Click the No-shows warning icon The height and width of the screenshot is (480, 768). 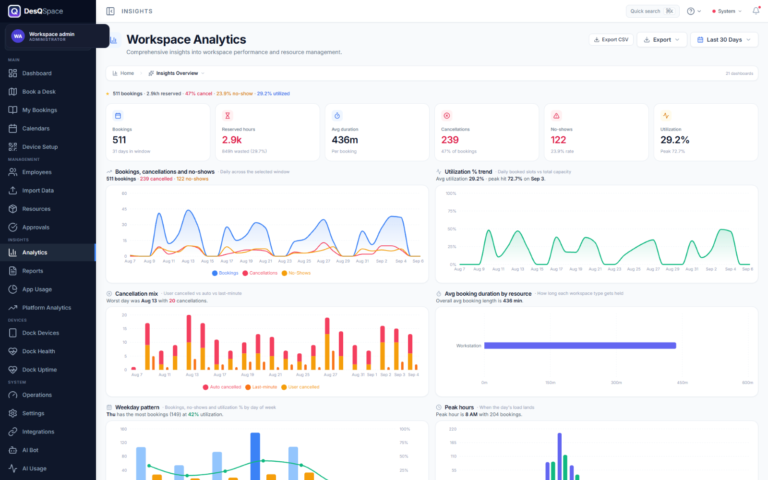tap(556, 116)
